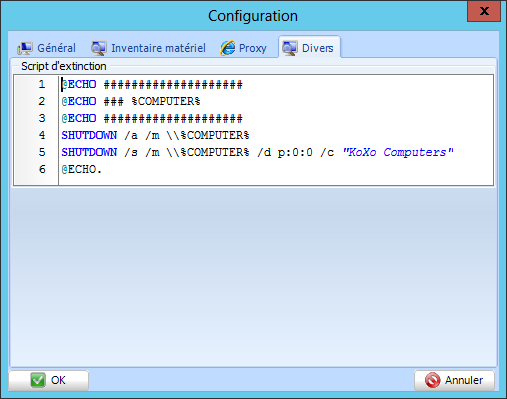Click the Divers tab monitor icon
The width and height of the screenshot is (507, 399).
289,48
